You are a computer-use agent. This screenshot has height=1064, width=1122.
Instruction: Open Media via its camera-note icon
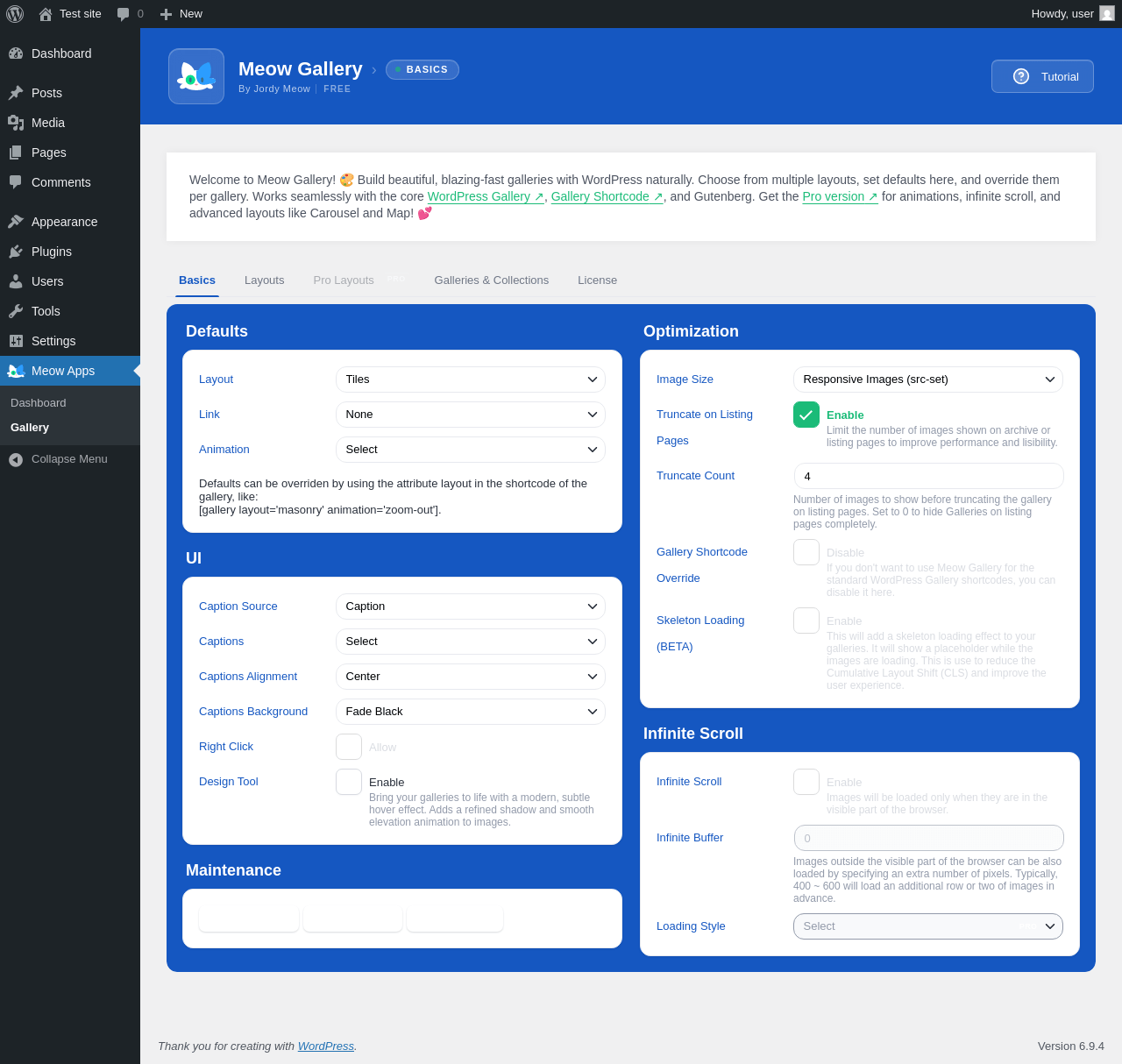point(16,123)
